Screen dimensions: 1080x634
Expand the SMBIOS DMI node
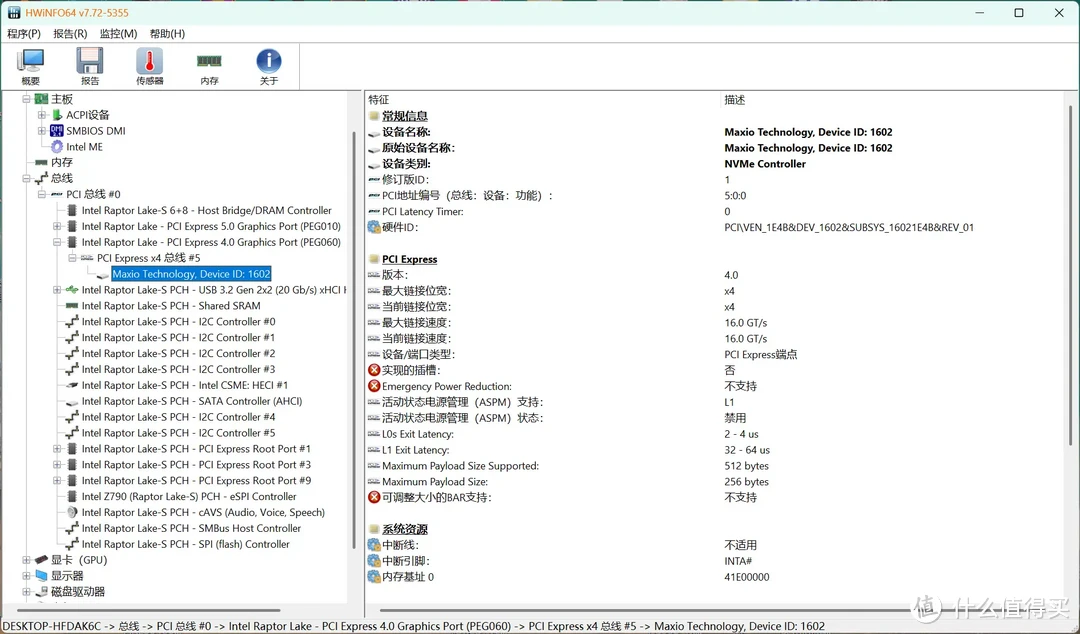tap(42, 131)
